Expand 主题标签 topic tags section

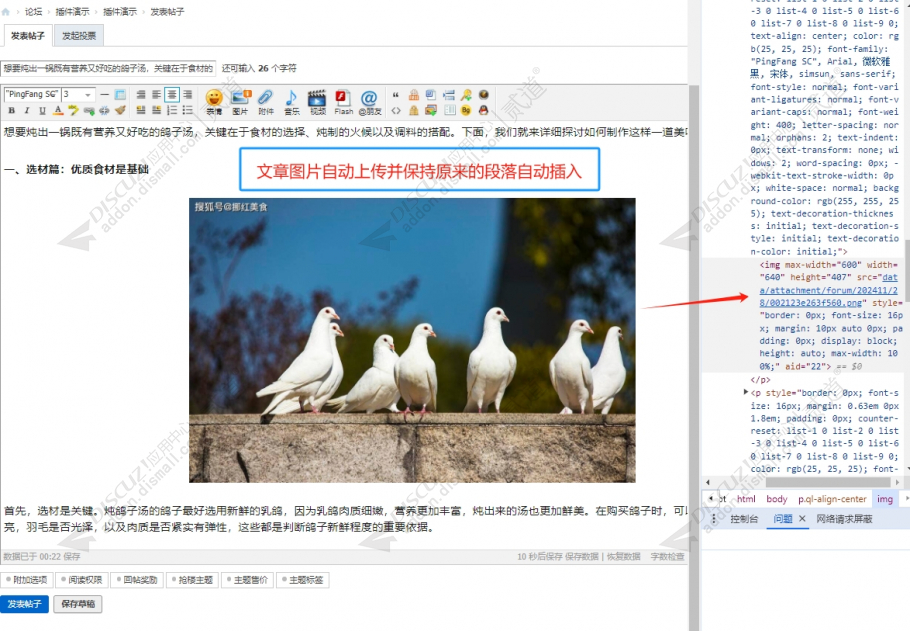point(302,579)
